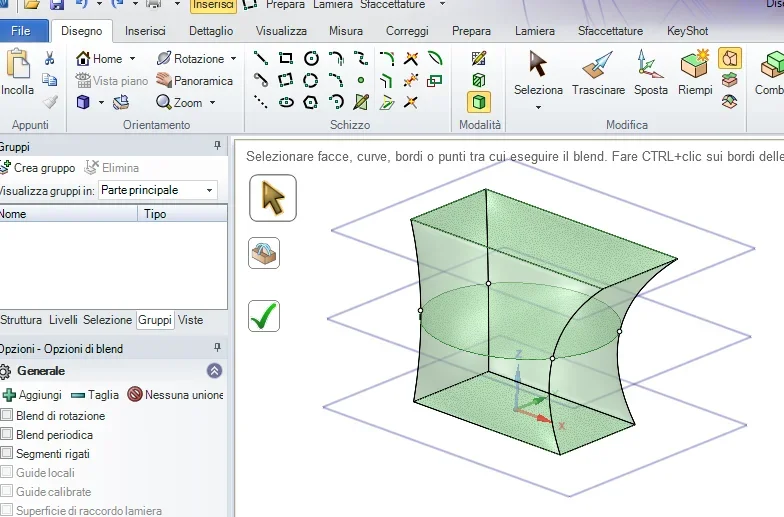
Task: Open the Livelli panel tab
Action: click(63, 320)
